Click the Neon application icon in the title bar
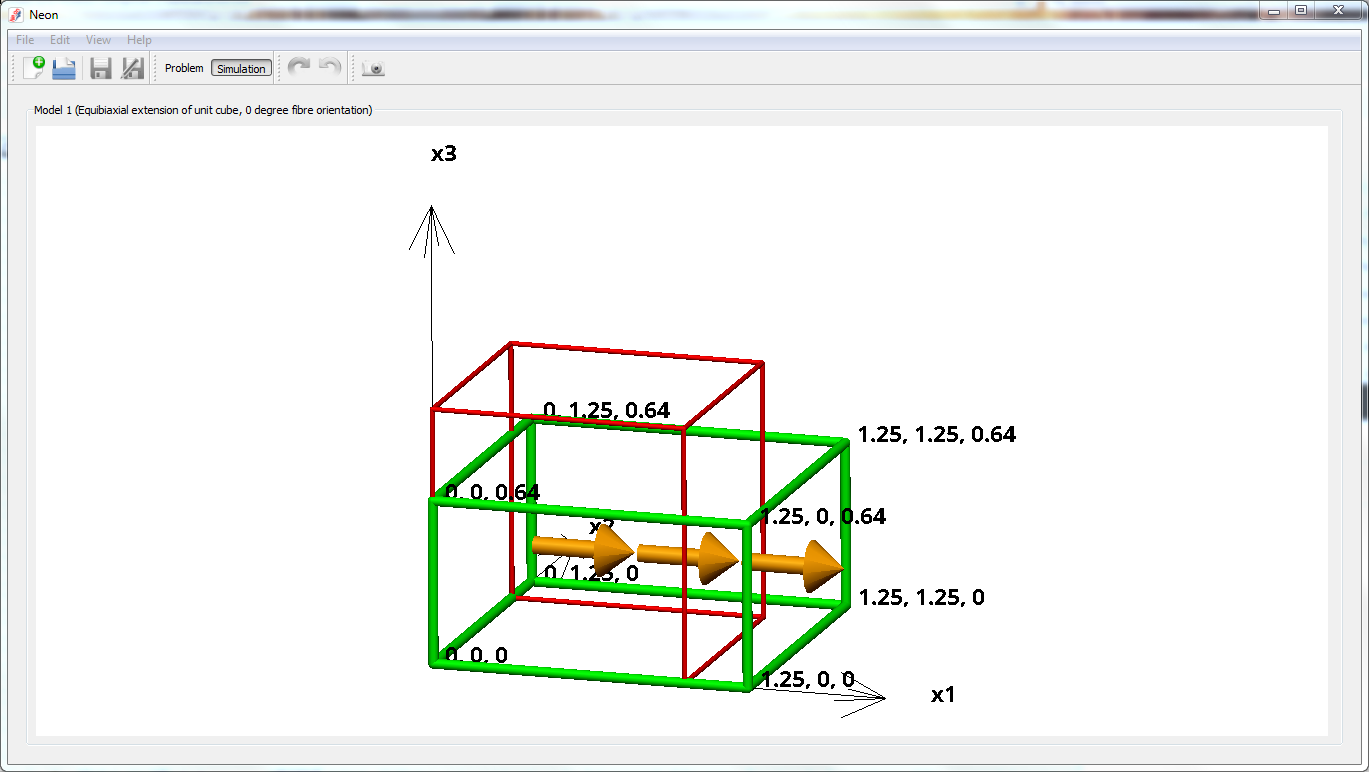The width and height of the screenshot is (1369, 772). 16,14
